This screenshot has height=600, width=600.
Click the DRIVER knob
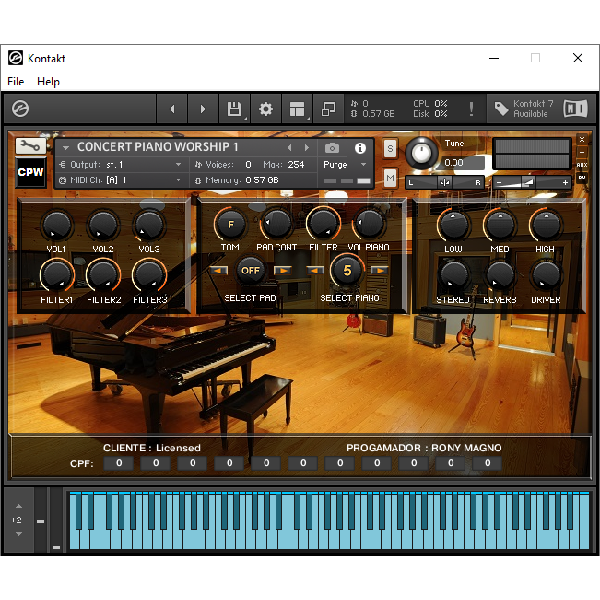coord(546,275)
